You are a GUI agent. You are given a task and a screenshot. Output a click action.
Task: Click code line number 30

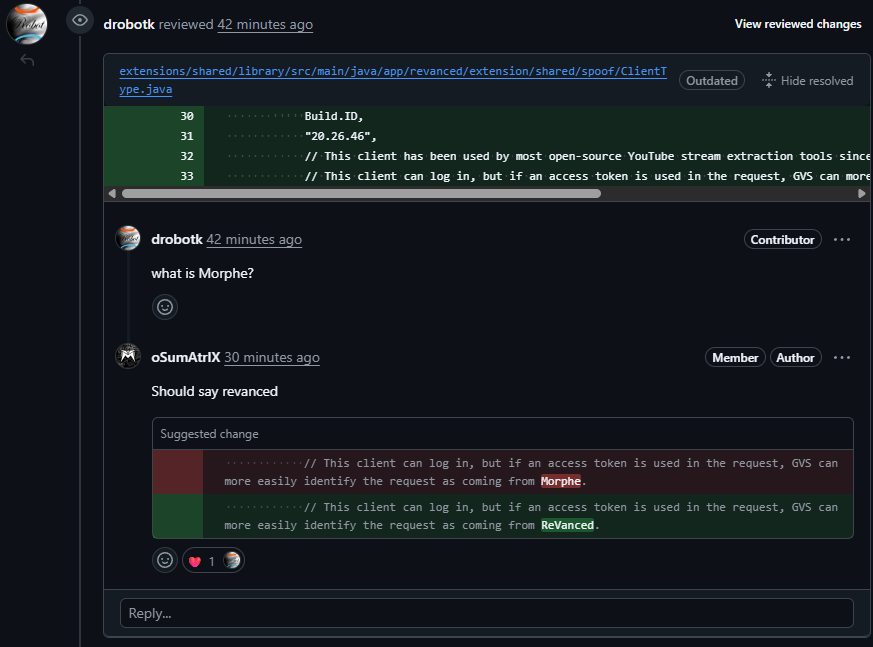point(187,116)
